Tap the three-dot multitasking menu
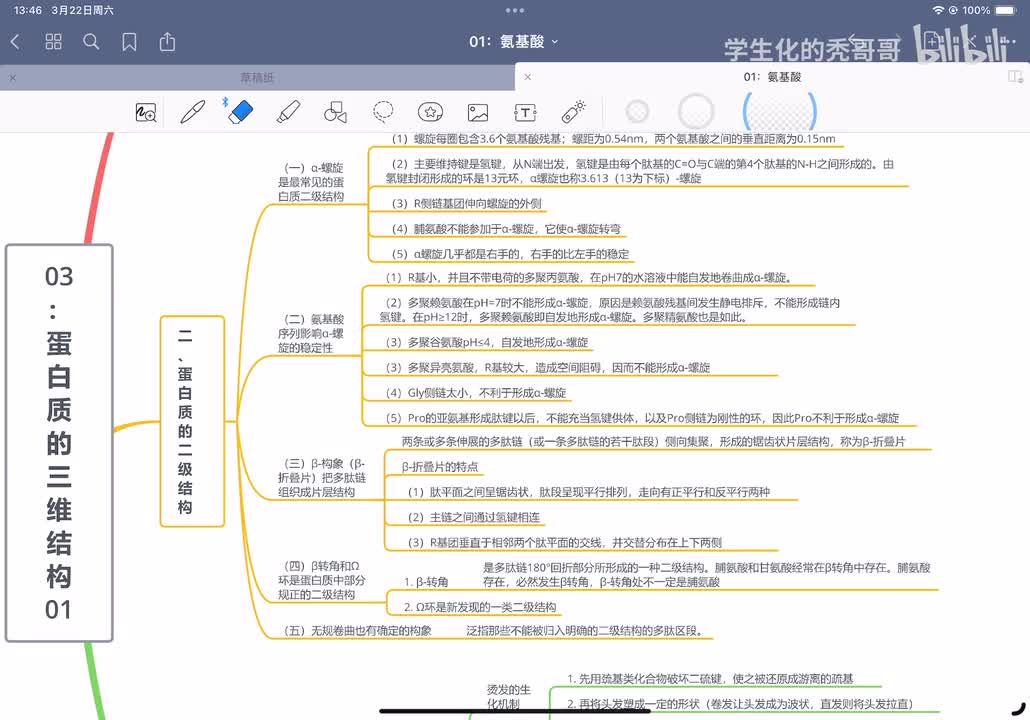The height and width of the screenshot is (720, 1030). (x=515, y=11)
